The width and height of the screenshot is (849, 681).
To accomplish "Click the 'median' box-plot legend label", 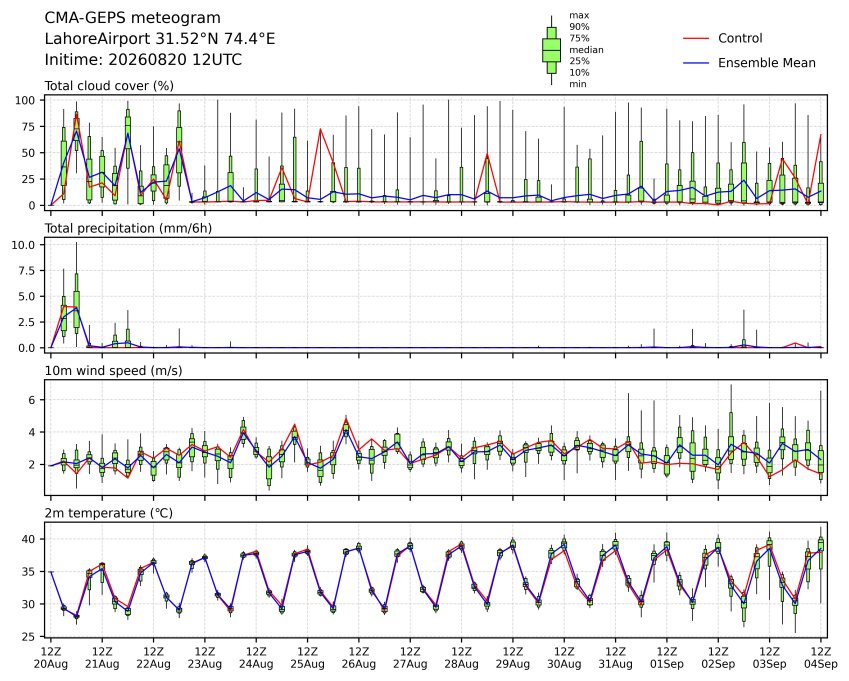I will 586,50.
